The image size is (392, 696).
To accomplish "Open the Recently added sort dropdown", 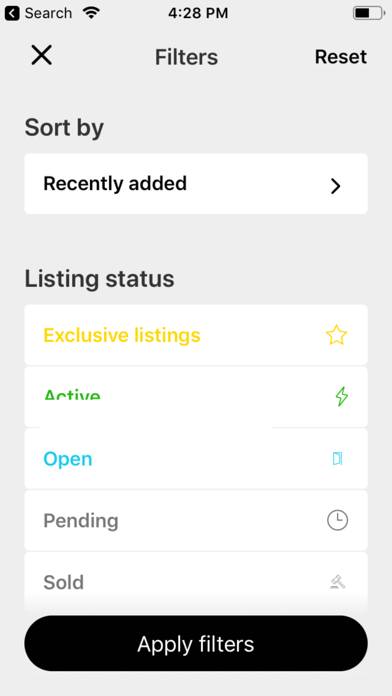I will click(x=196, y=184).
